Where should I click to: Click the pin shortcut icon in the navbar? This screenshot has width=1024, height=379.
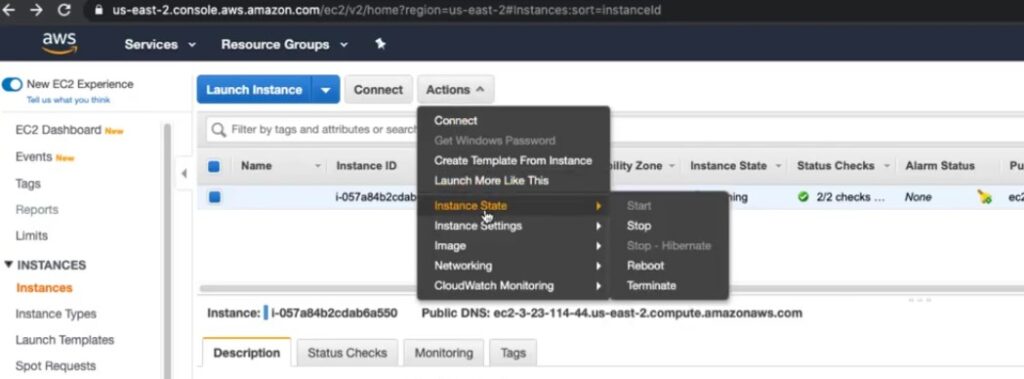(380, 43)
